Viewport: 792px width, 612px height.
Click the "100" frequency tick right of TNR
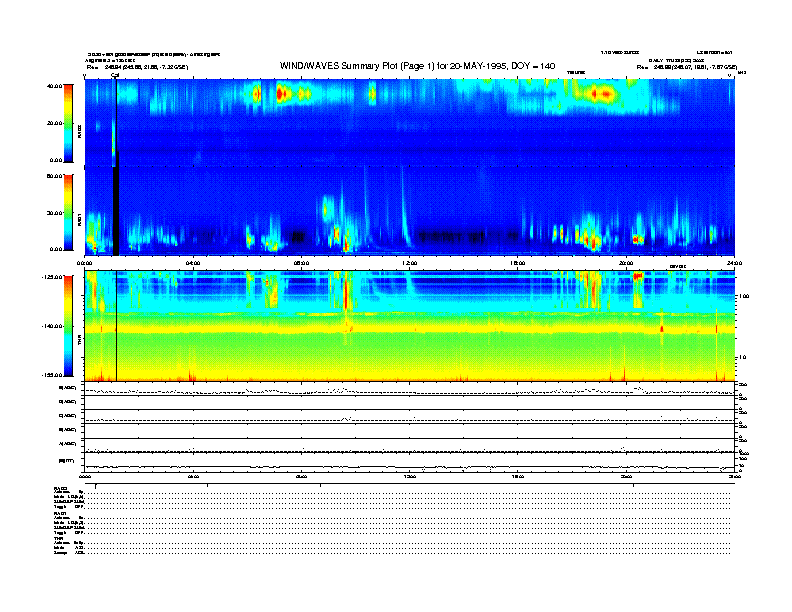click(745, 296)
